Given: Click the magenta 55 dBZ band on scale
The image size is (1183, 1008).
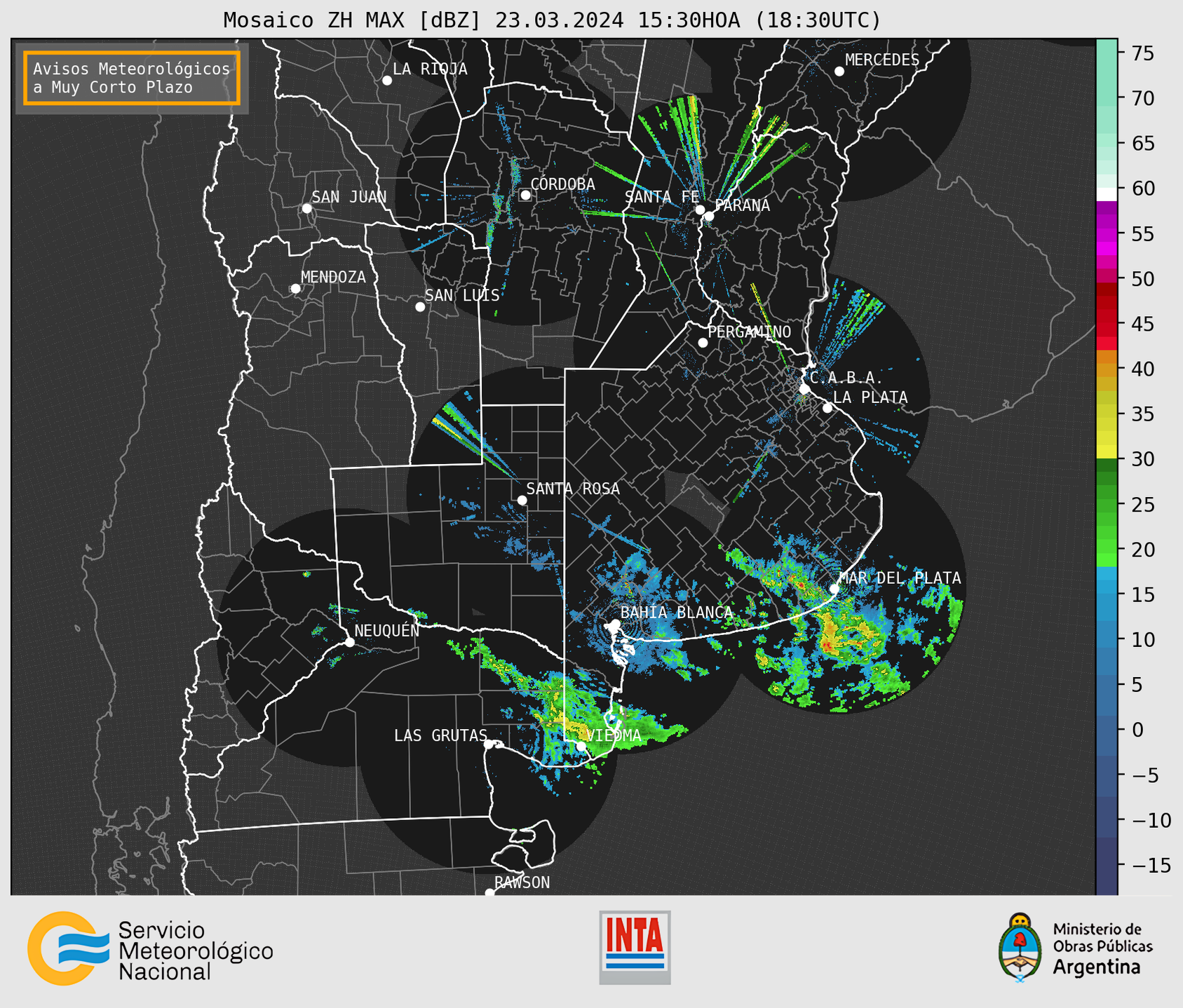Looking at the screenshot, I should [x=1107, y=233].
